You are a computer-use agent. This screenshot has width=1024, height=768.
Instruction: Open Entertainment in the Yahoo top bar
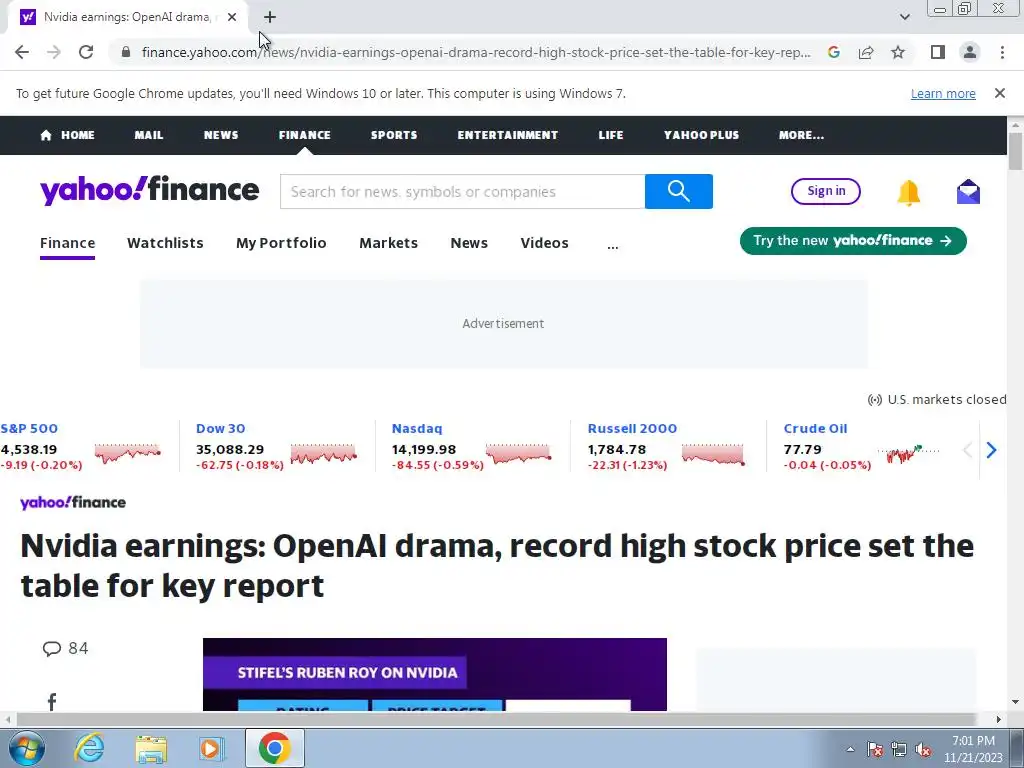coord(507,135)
